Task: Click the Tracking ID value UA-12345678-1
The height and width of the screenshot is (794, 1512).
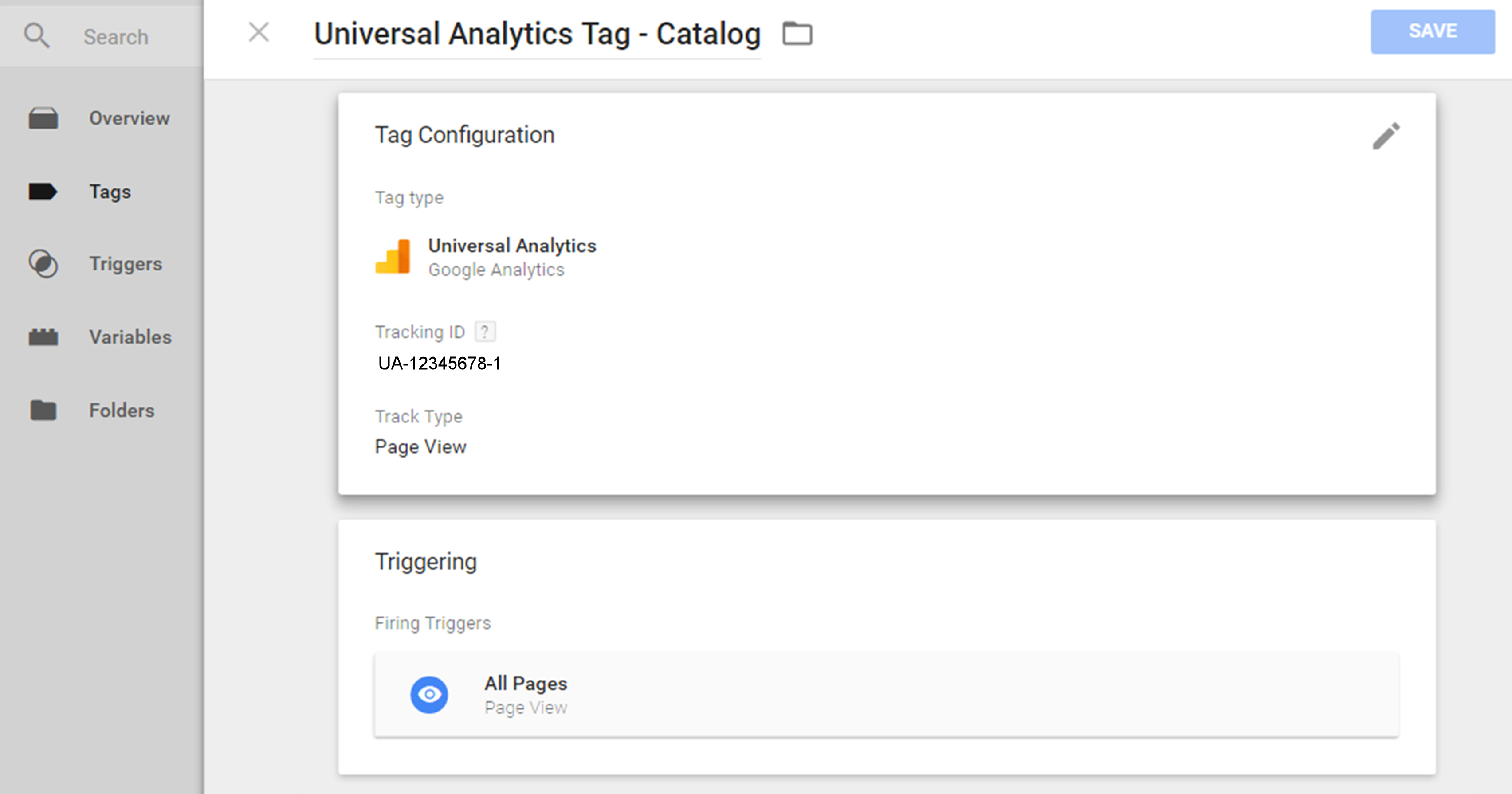Action: coord(441,363)
